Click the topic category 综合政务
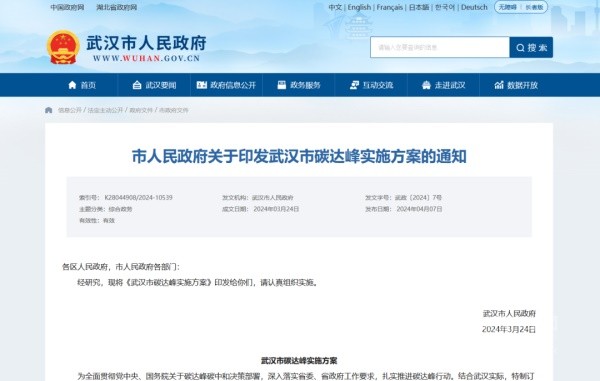600x381 pixels. coord(121,209)
